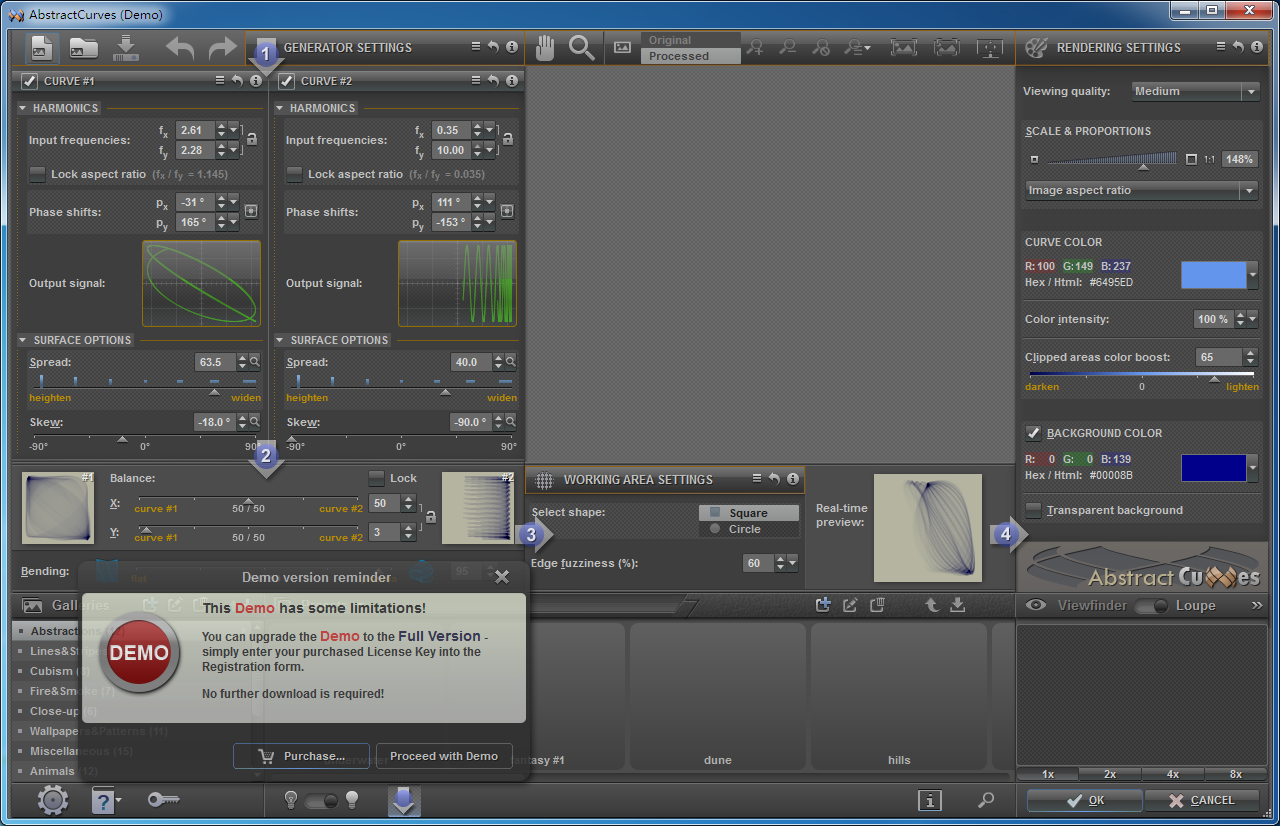
Task: Select the hand pan tool
Action: (x=545, y=47)
